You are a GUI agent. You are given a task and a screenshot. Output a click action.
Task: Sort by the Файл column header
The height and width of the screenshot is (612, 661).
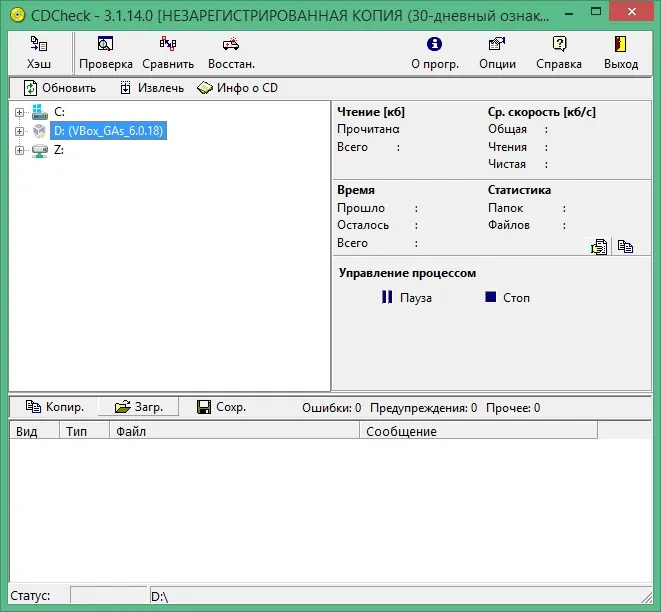[234, 431]
